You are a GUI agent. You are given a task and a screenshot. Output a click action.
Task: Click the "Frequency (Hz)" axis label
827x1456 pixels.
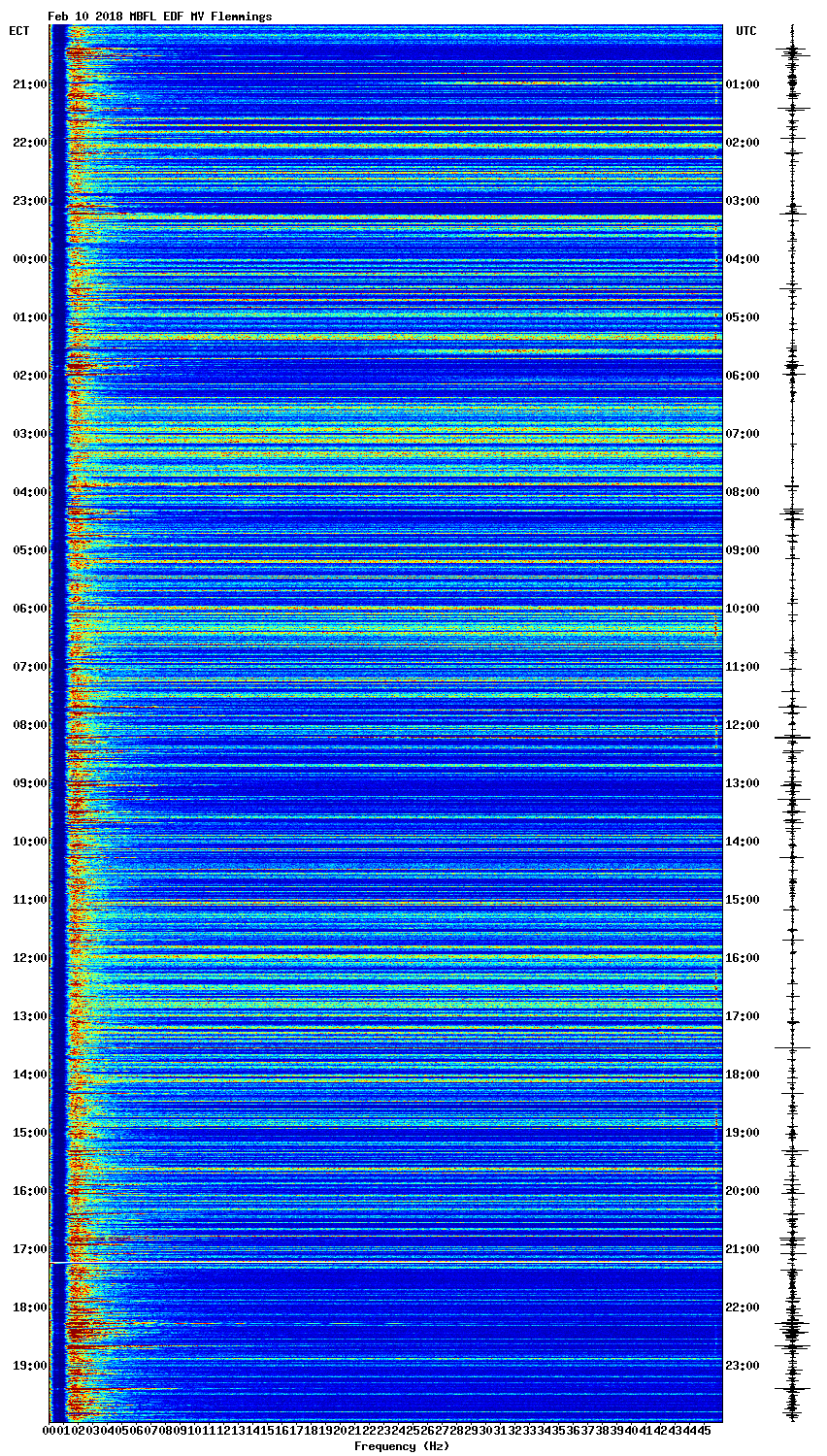pyautogui.click(x=402, y=1446)
